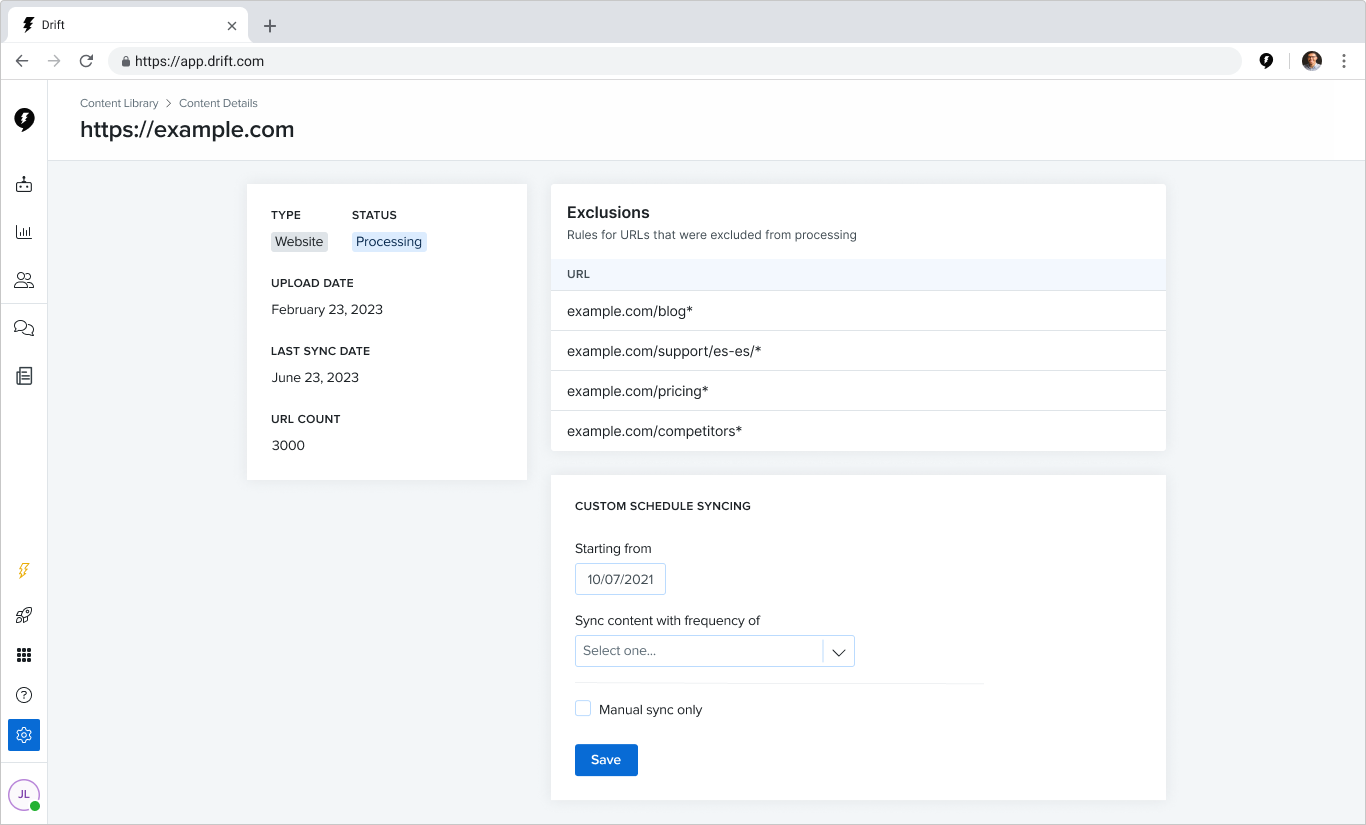Click the Drift logo in sidebar

[24, 120]
